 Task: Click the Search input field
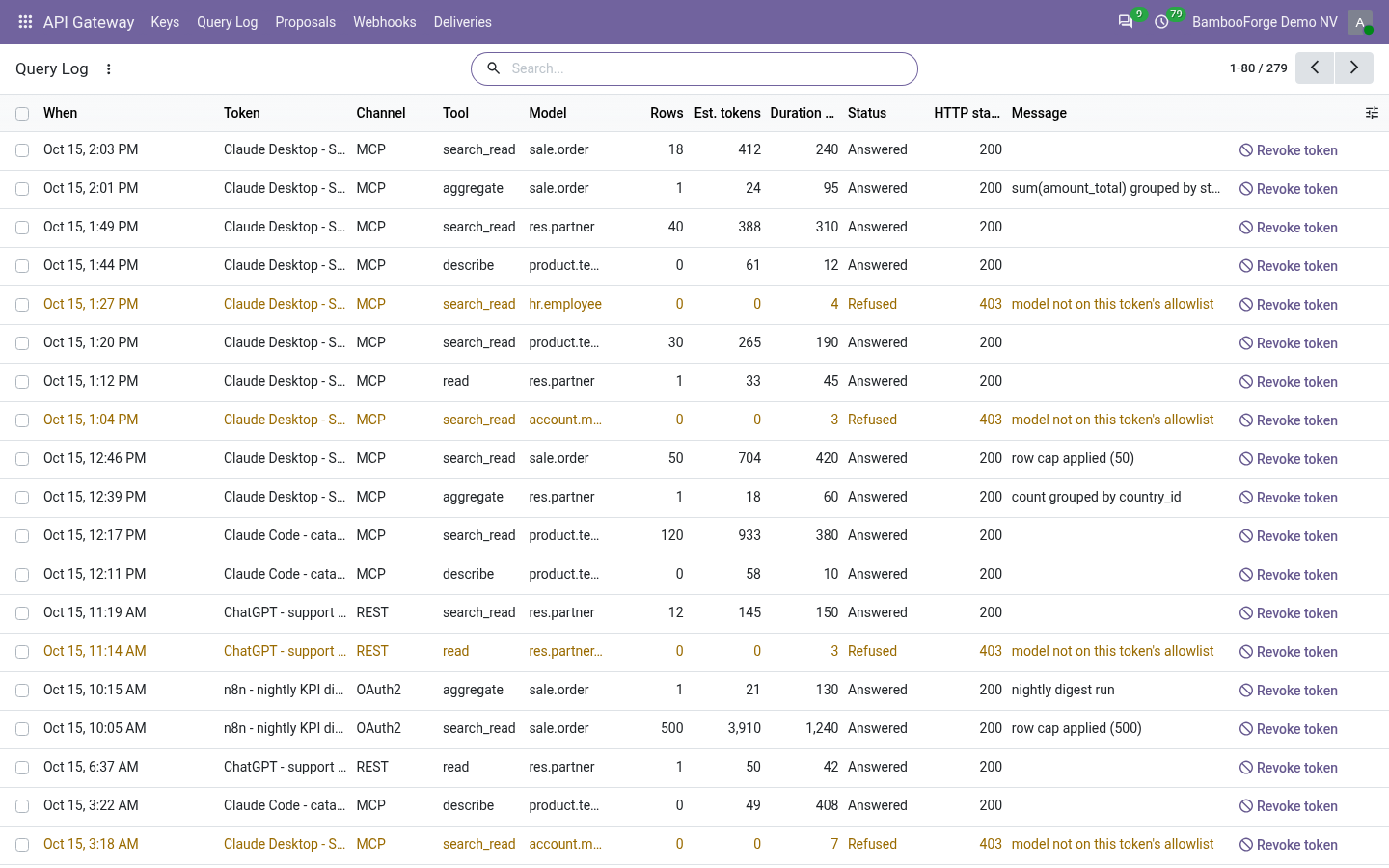(x=709, y=68)
